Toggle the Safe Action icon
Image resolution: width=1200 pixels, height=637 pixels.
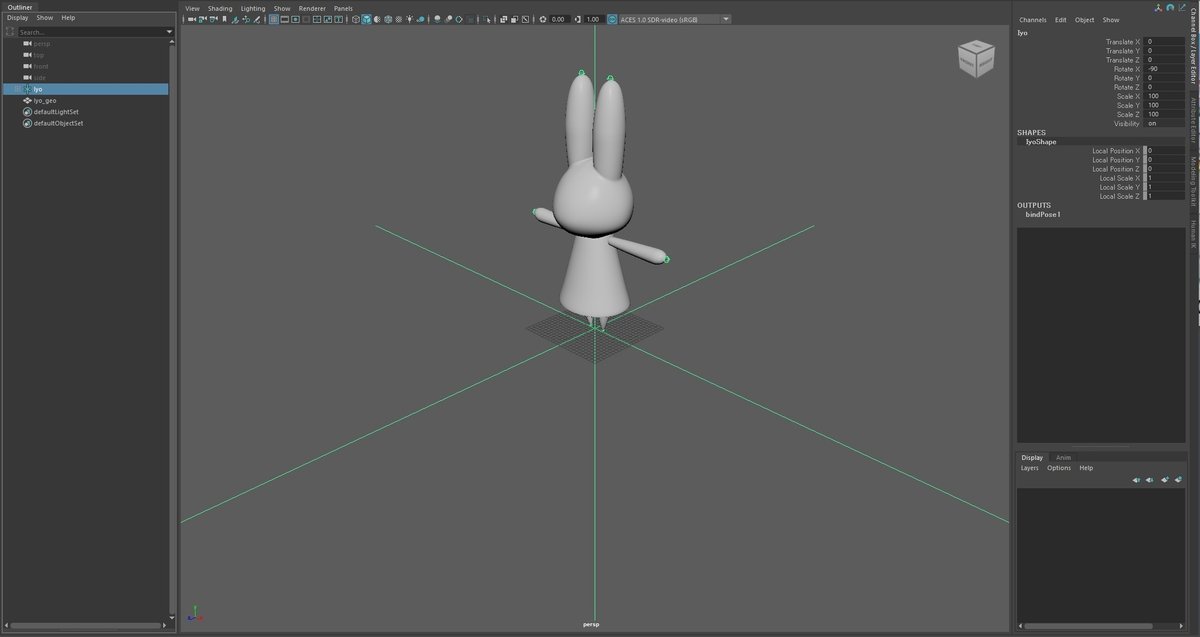click(x=328, y=19)
